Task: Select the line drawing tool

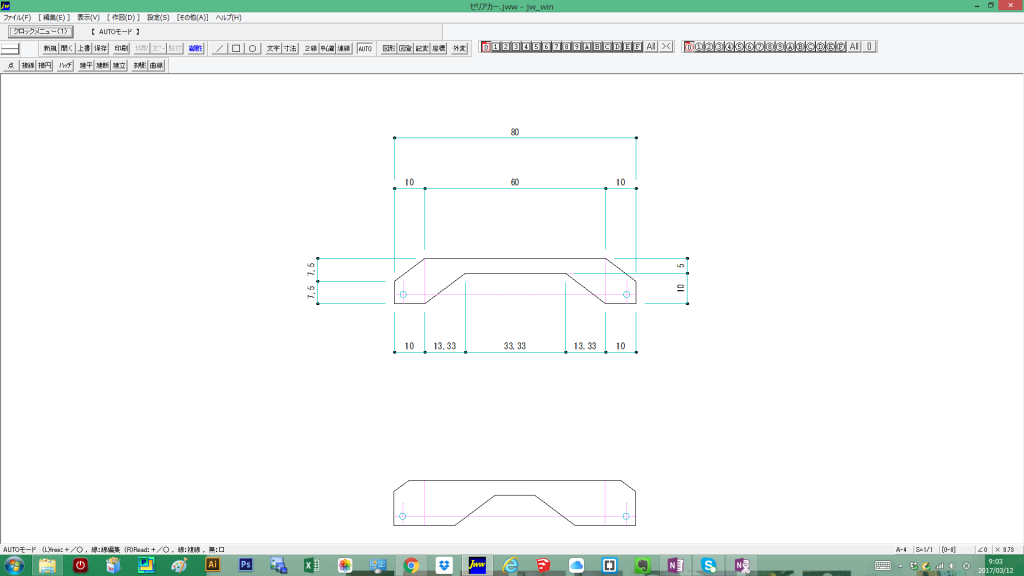Action: tap(220, 48)
